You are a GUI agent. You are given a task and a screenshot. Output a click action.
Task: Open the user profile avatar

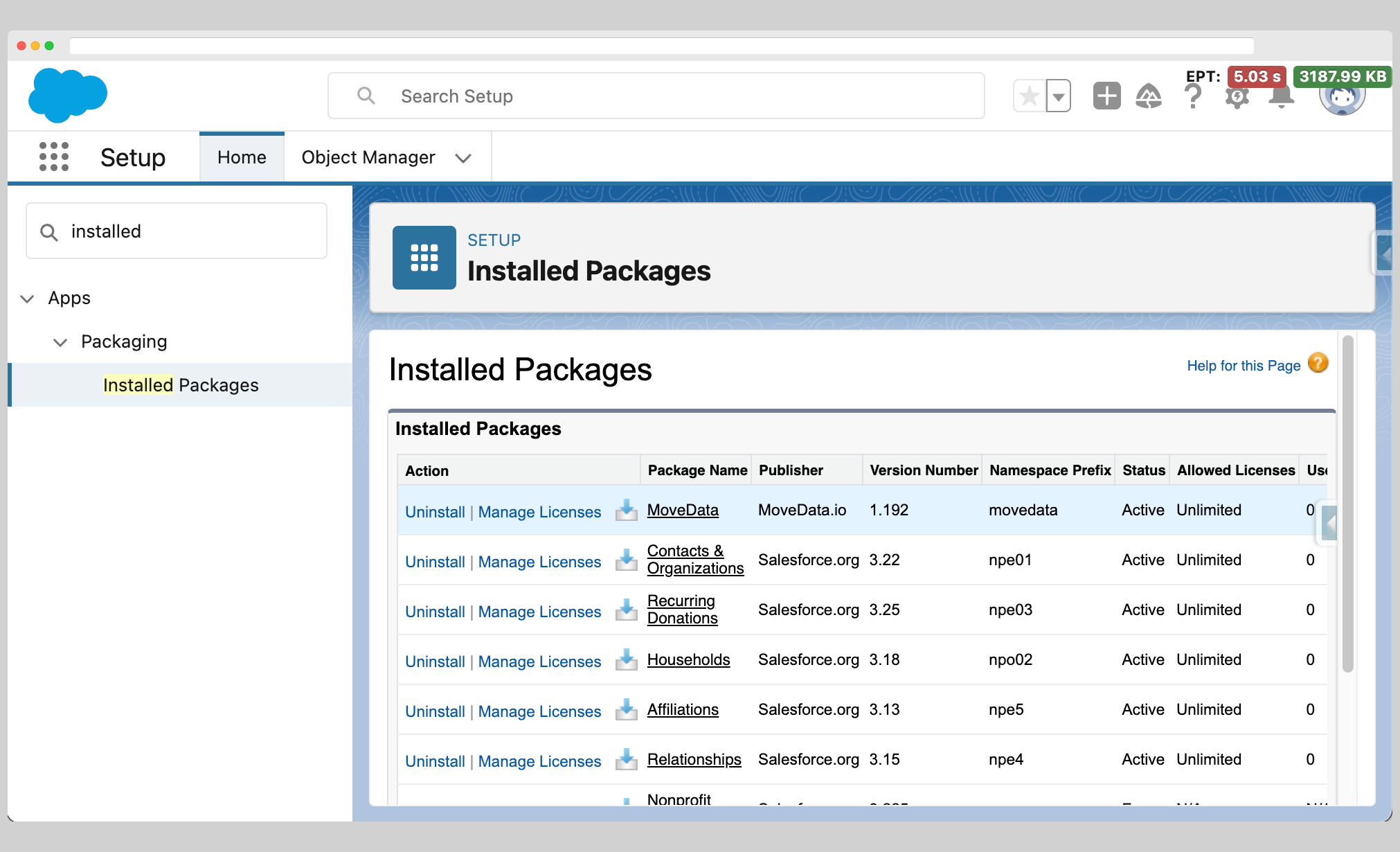pyautogui.click(x=1342, y=99)
